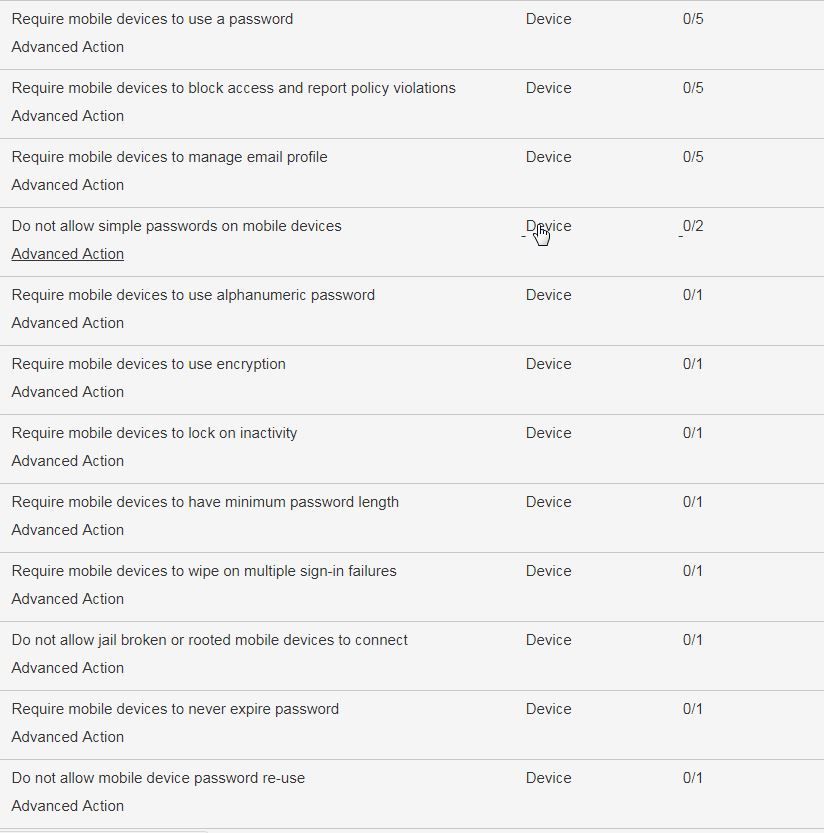Screen dimensions: 824x833
Task: Click the 0/2 count for simple passwords rule
Action: tap(691, 226)
